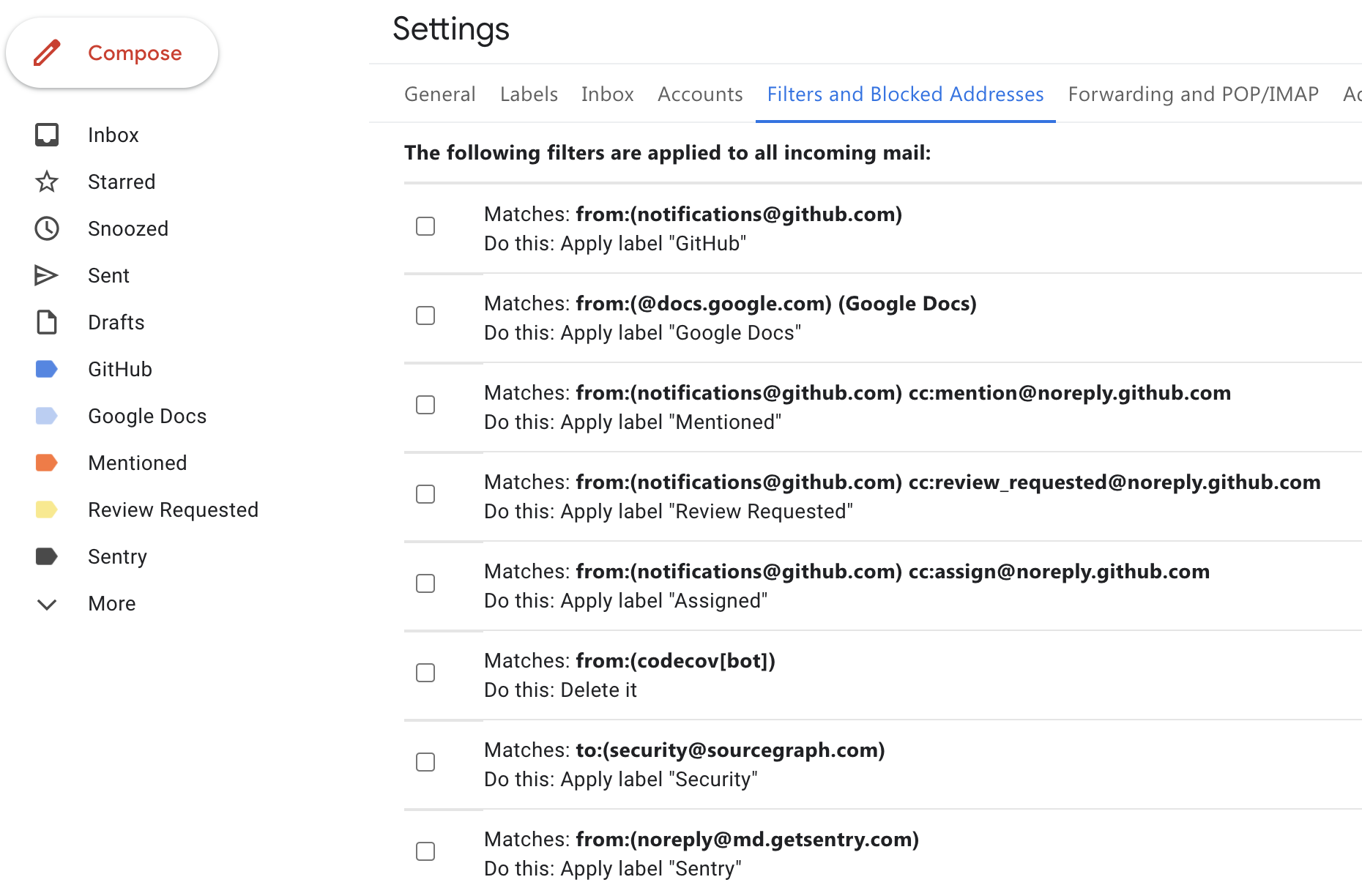The height and width of the screenshot is (896, 1362).
Task: Open the General settings tab
Action: click(440, 94)
